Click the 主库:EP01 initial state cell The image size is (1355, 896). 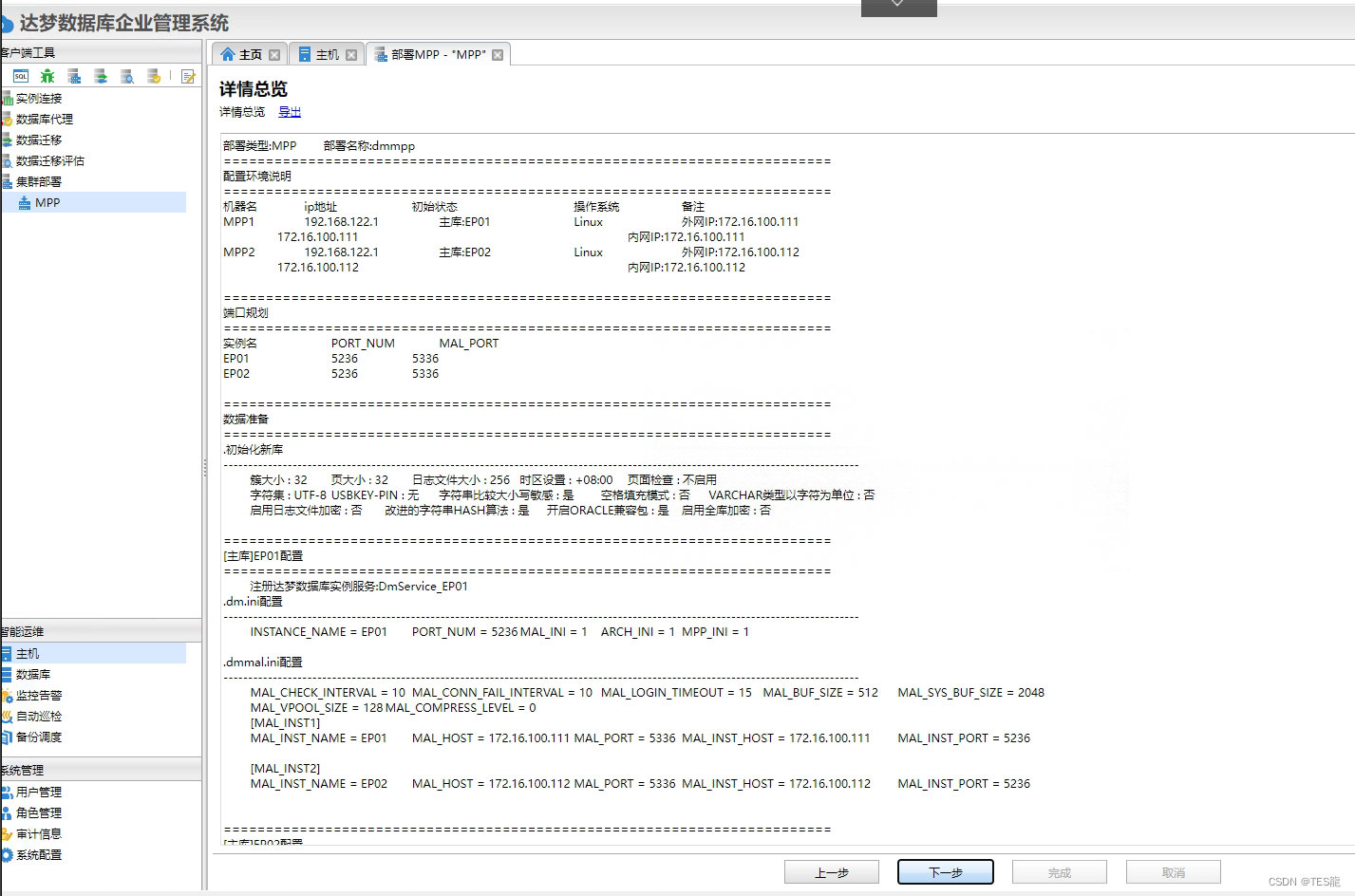point(465,222)
